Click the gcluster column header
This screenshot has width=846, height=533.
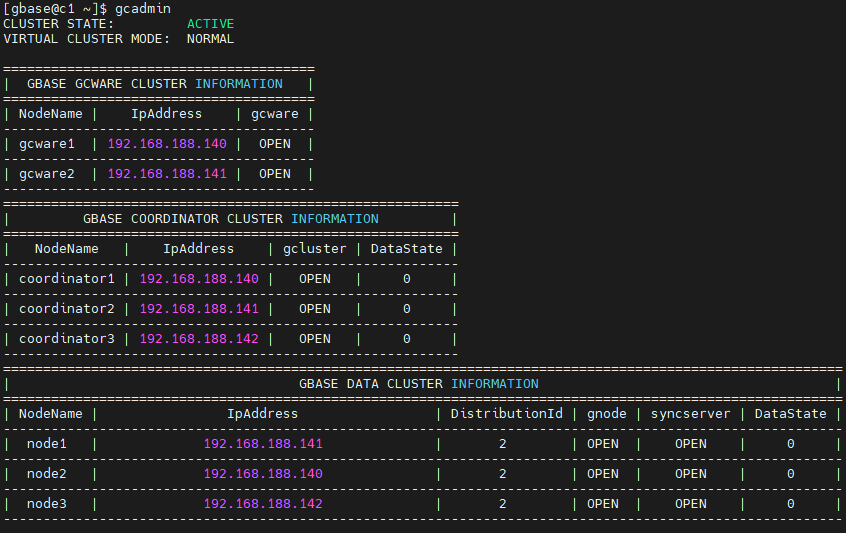tap(315, 249)
